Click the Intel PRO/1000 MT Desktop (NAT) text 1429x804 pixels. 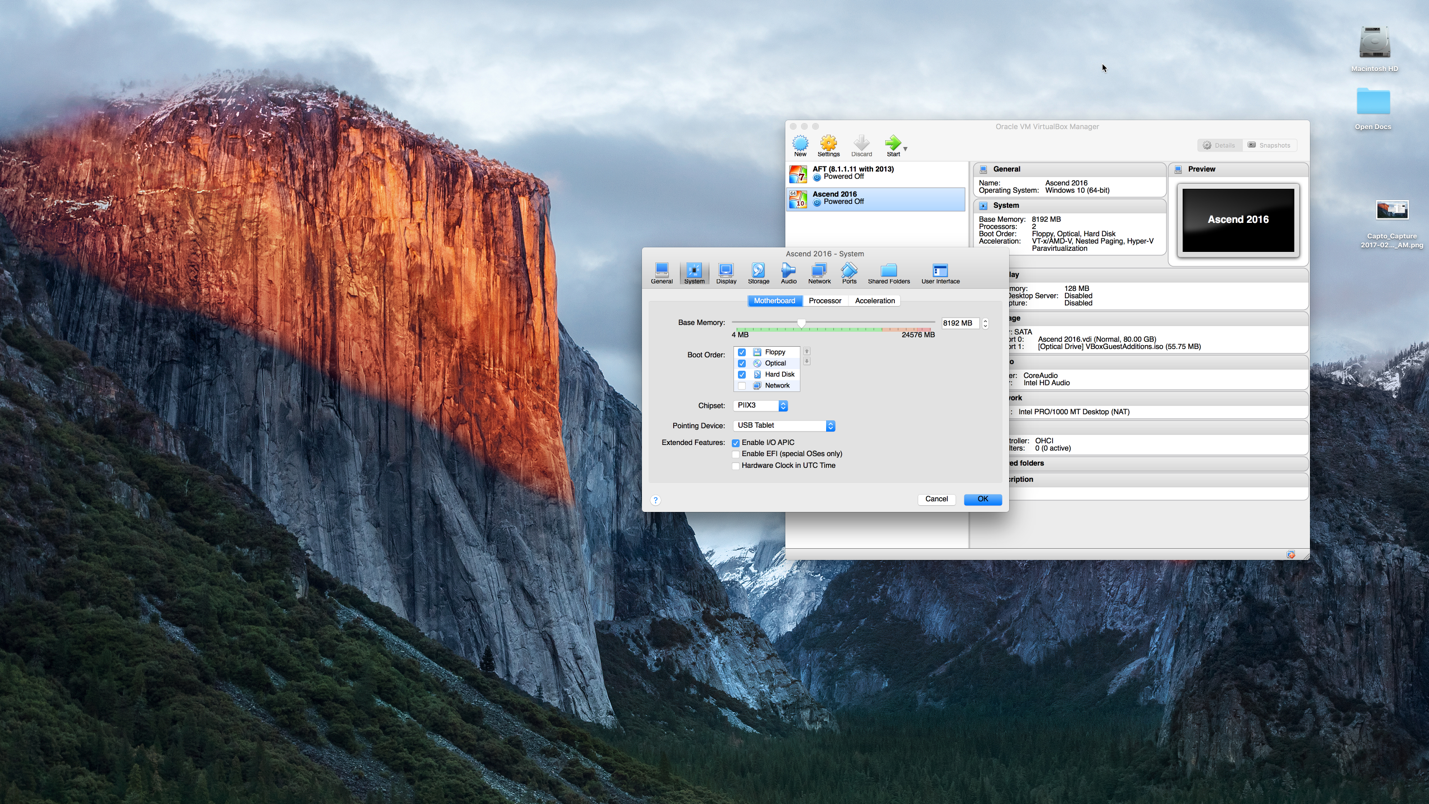(1074, 411)
